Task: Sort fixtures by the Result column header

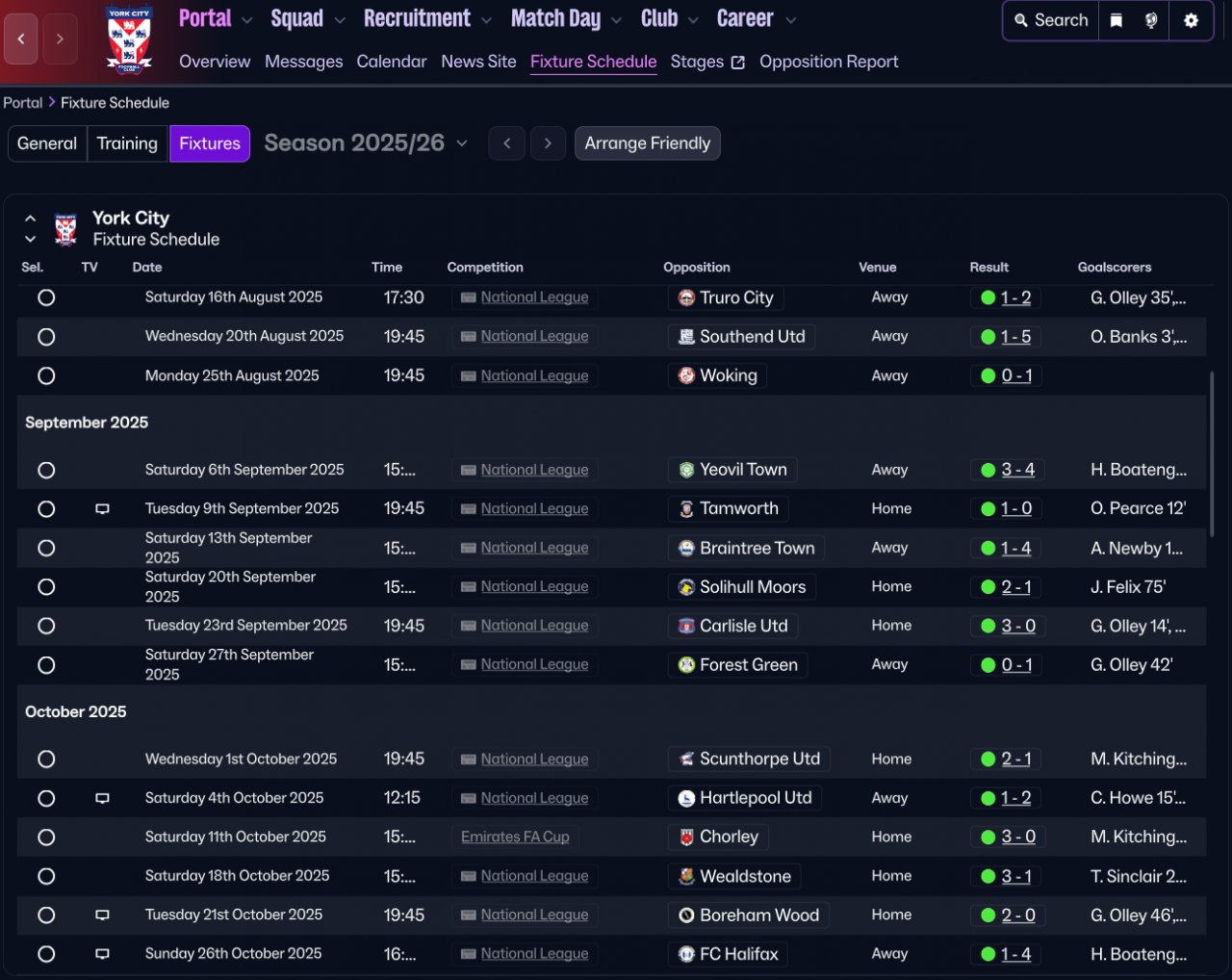Action: (989, 268)
